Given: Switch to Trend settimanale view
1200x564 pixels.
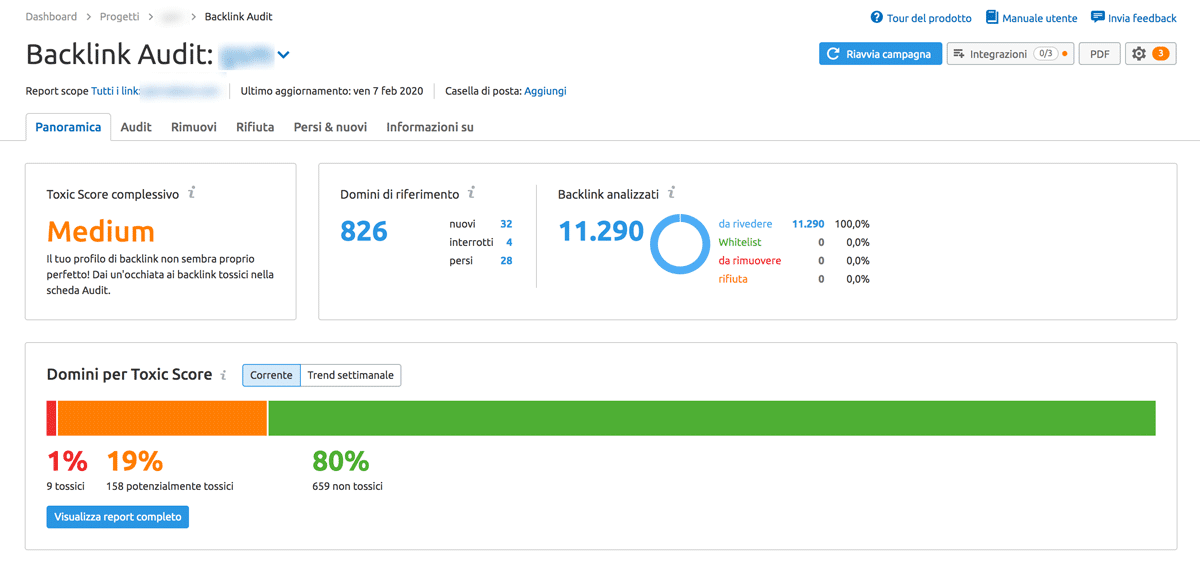Looking at the screenshot, I should 351,375.
